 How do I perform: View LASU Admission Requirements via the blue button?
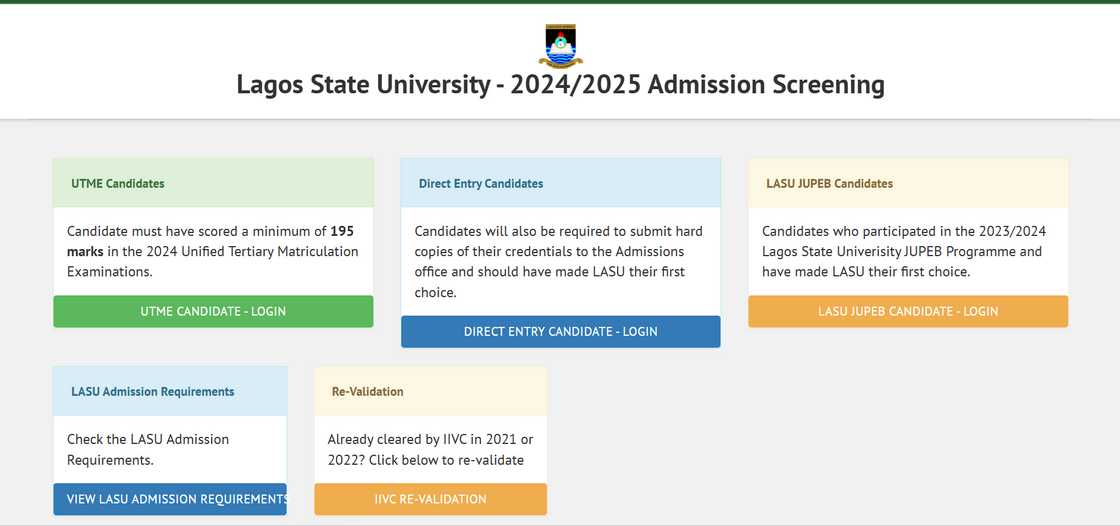pos(170,499)
